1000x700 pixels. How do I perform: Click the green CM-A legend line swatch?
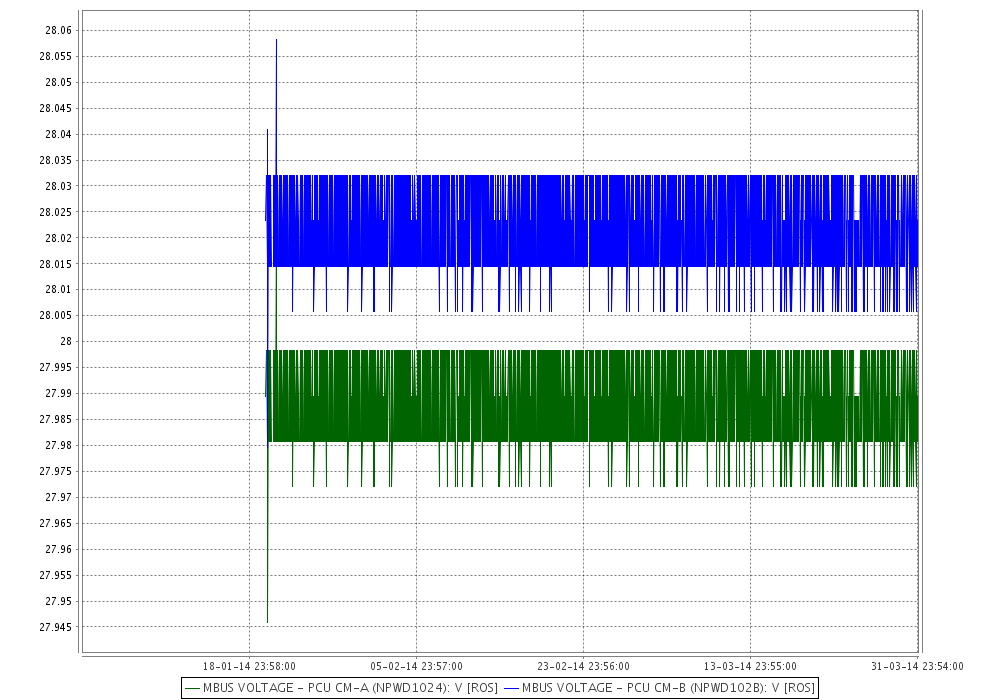click(x=193, y=688)
